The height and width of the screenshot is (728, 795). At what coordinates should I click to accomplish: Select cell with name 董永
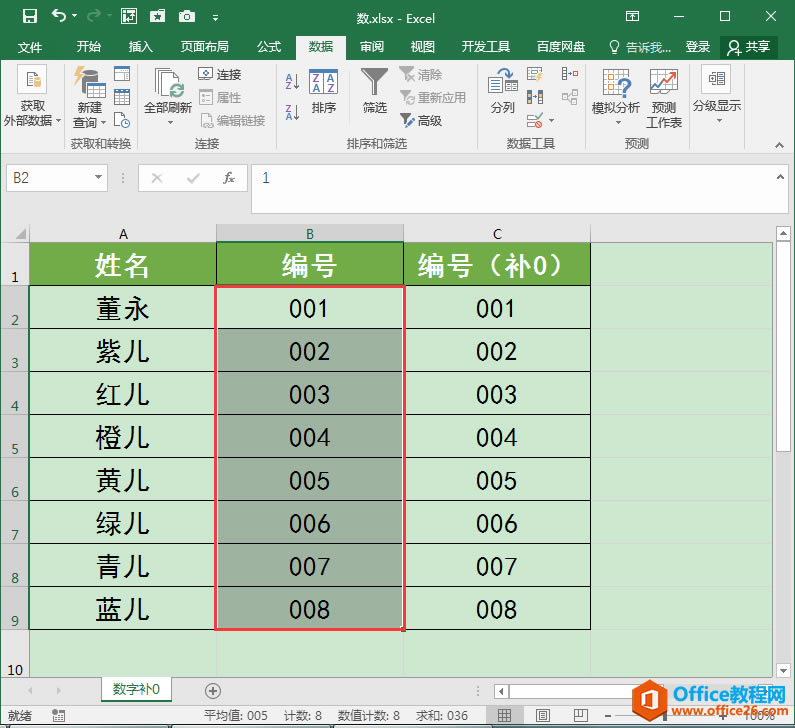click(123, 308)
